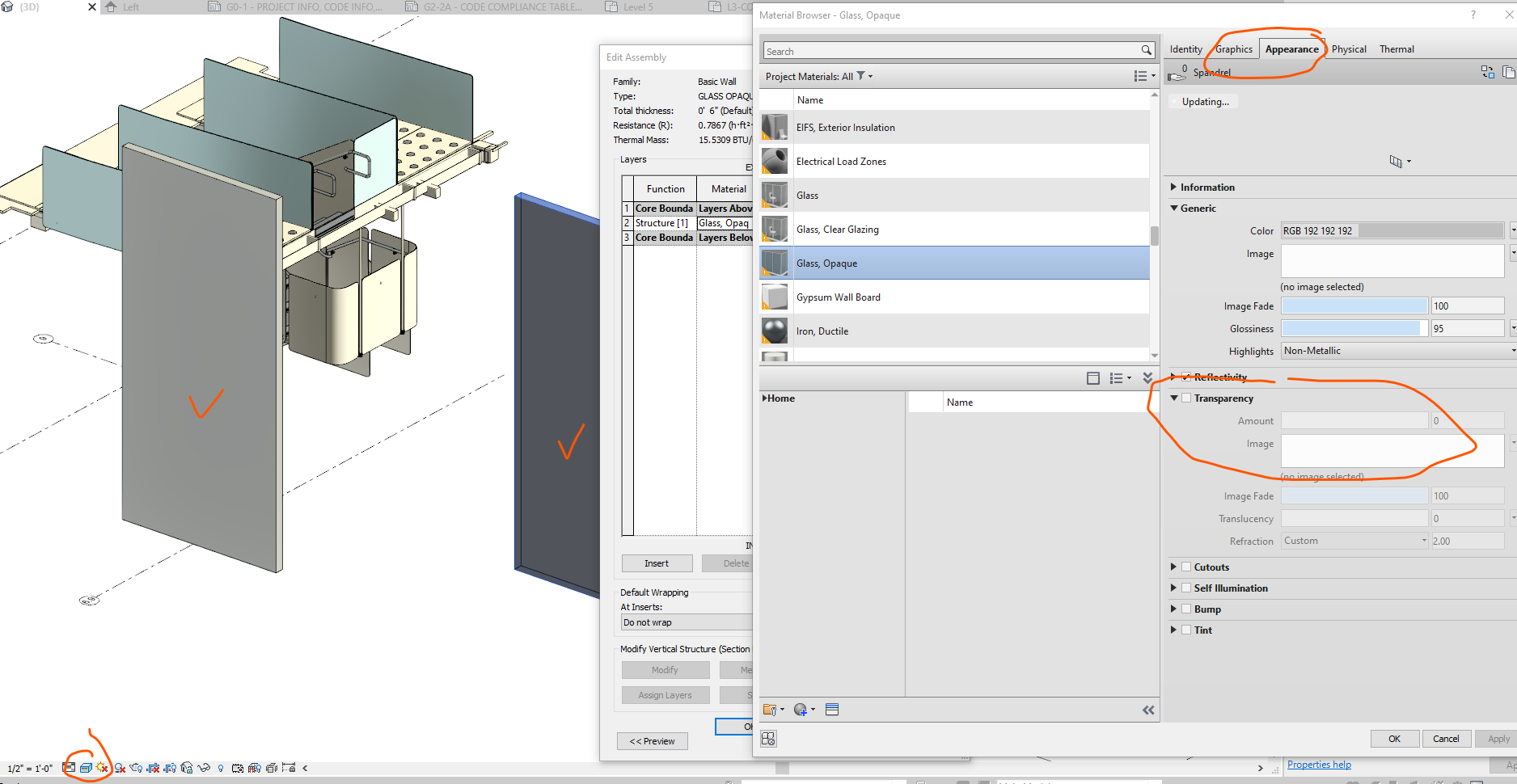Open the Rendering dialog via the teapot icon

(135, 768)
